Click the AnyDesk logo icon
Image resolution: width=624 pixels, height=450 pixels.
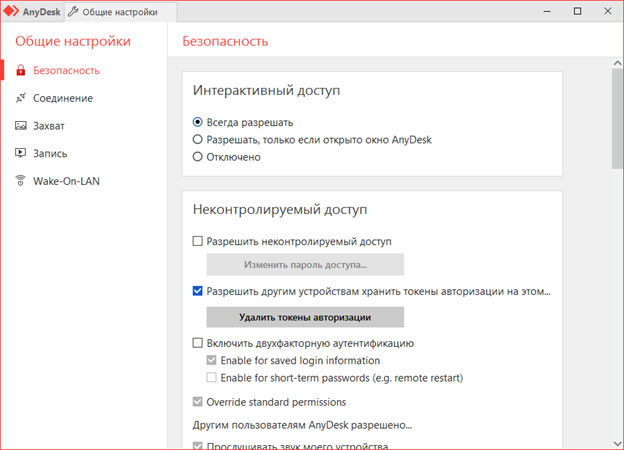[11, 11]
